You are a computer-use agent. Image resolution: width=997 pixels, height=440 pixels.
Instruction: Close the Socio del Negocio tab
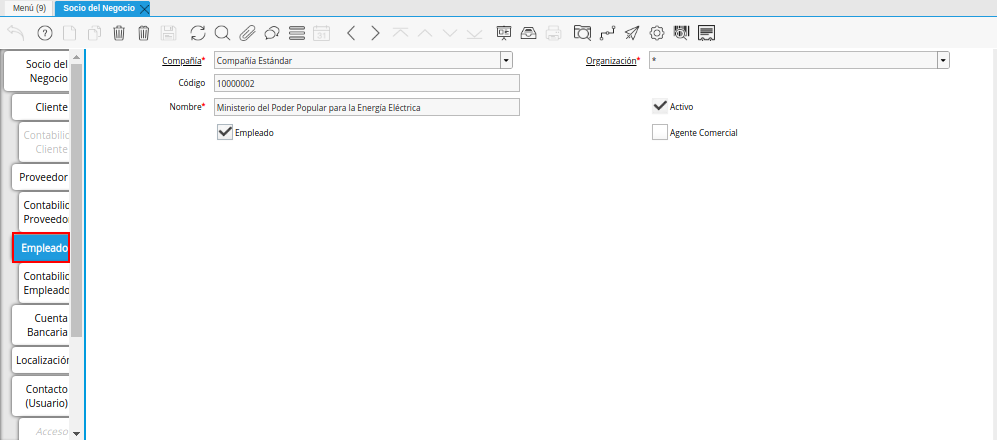(x=144, y=9)
